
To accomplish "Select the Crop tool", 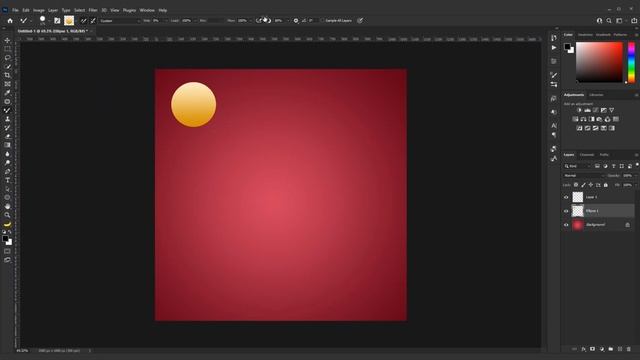I will (7, 75).
